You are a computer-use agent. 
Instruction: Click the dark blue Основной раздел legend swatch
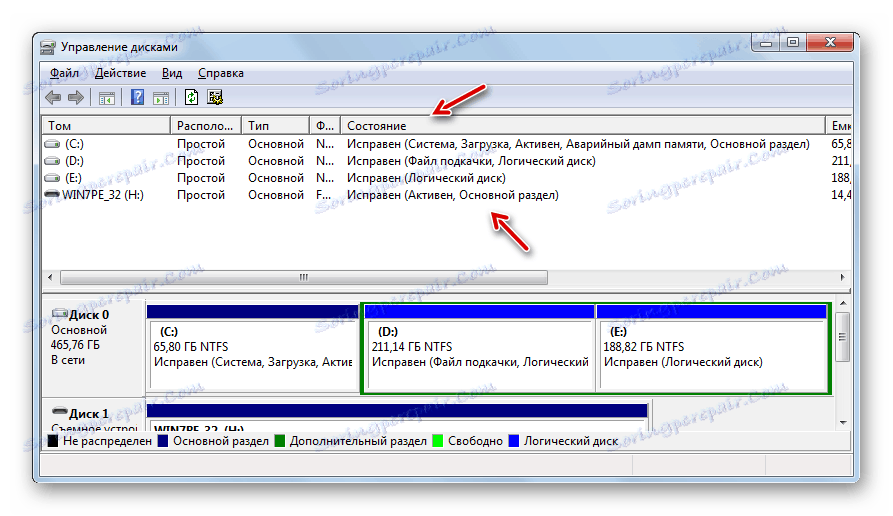click(163, 441)
